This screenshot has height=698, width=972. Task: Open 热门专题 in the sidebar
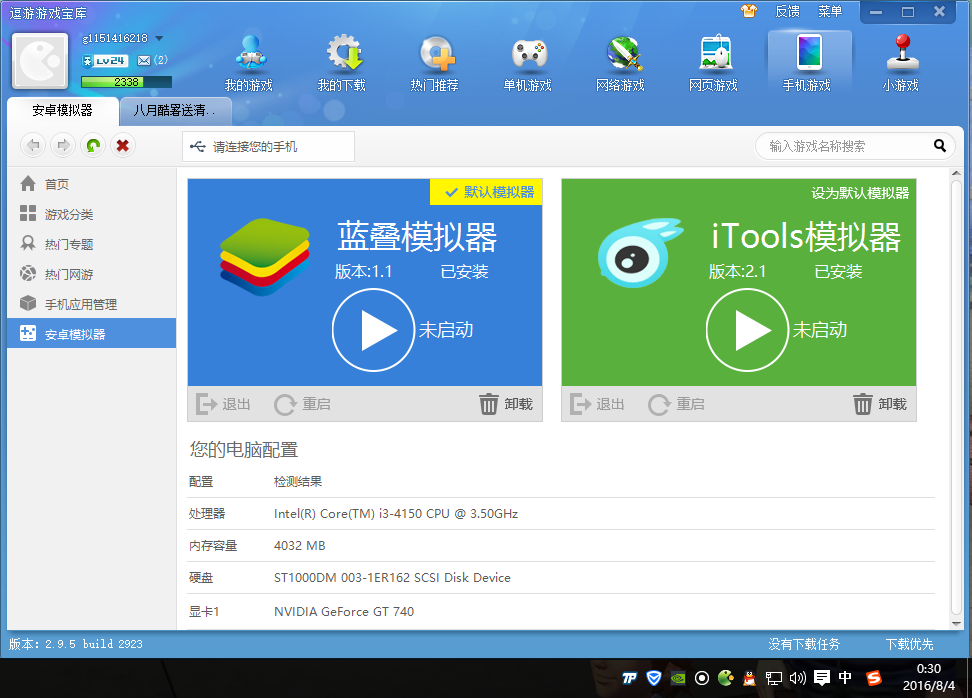pyautogui.click(x=92, y=244)
